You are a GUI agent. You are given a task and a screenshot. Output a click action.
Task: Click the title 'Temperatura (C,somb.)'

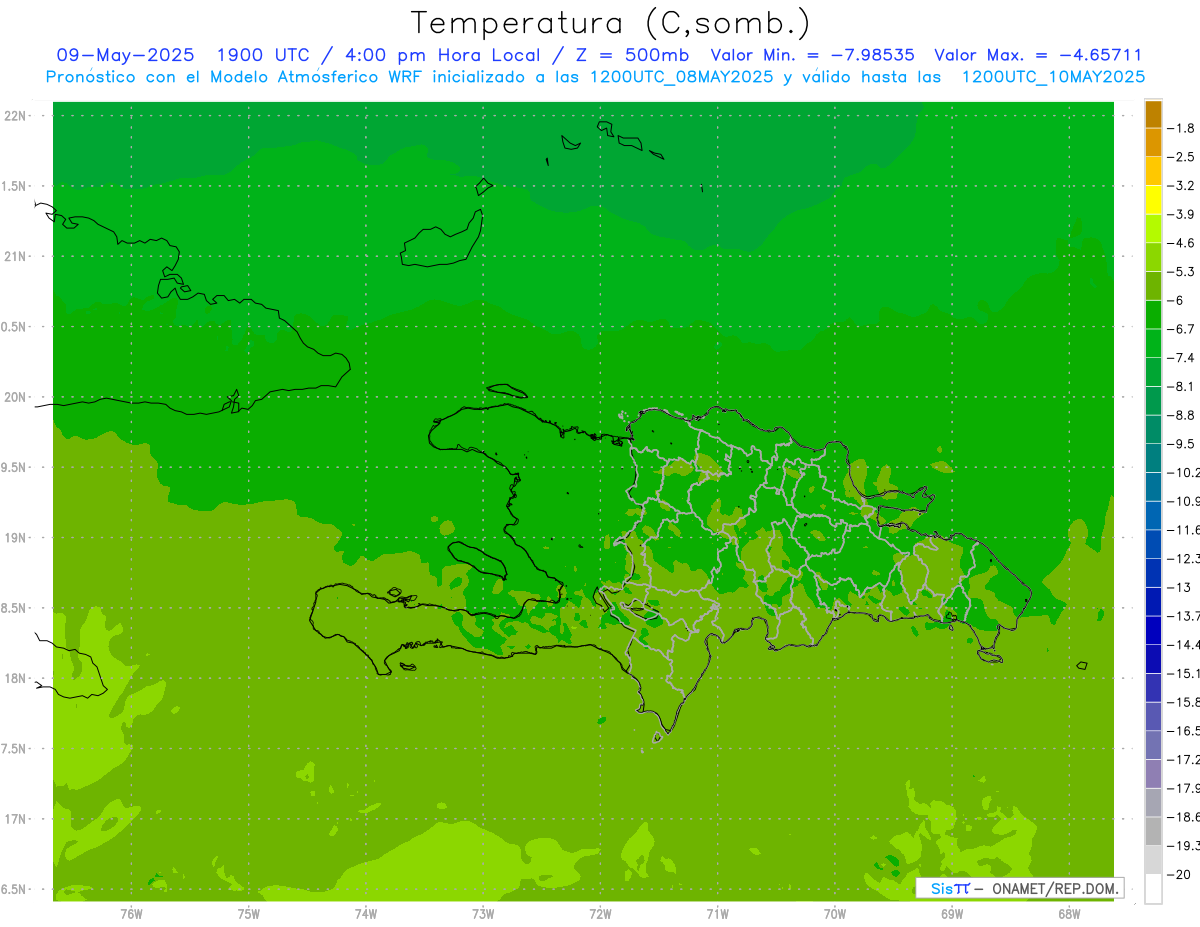[x=611, y=23]
